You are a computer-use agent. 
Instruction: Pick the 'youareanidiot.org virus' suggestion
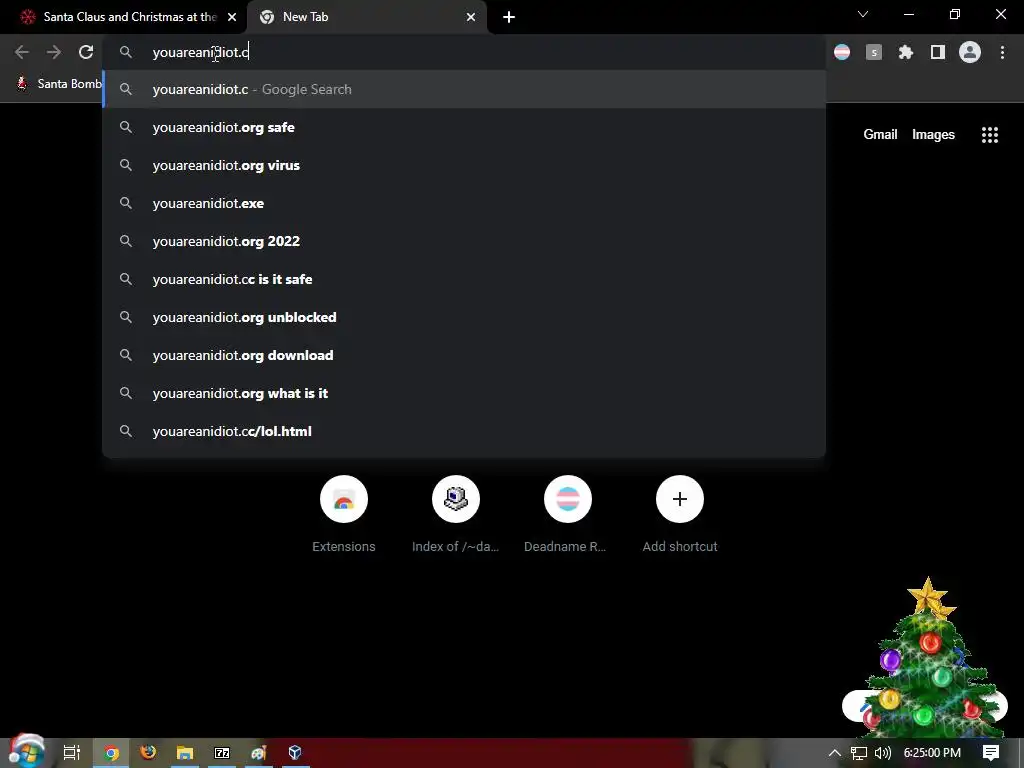464,165
